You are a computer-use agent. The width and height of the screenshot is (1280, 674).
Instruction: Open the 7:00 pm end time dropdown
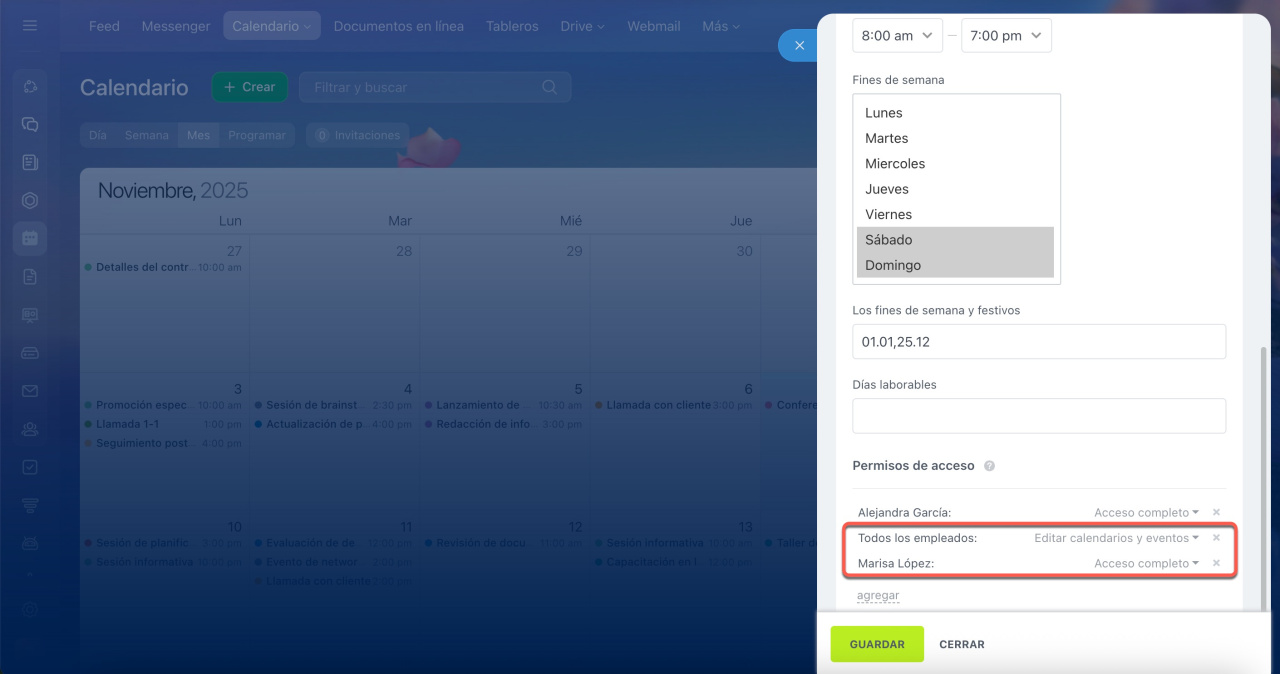1006,36
